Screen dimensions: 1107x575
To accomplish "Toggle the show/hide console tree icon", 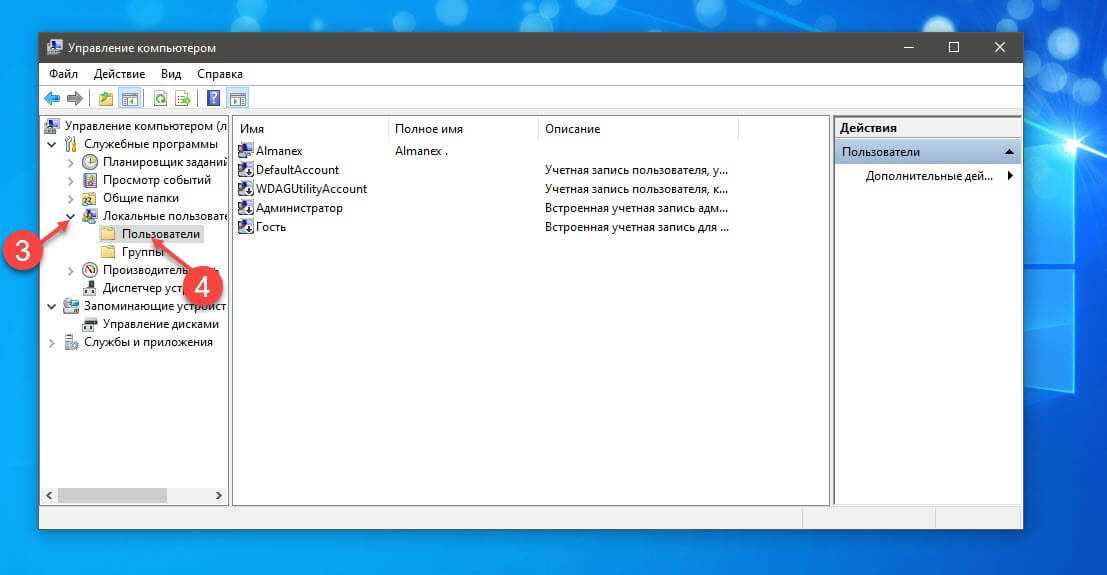I will tap(130, 98).
